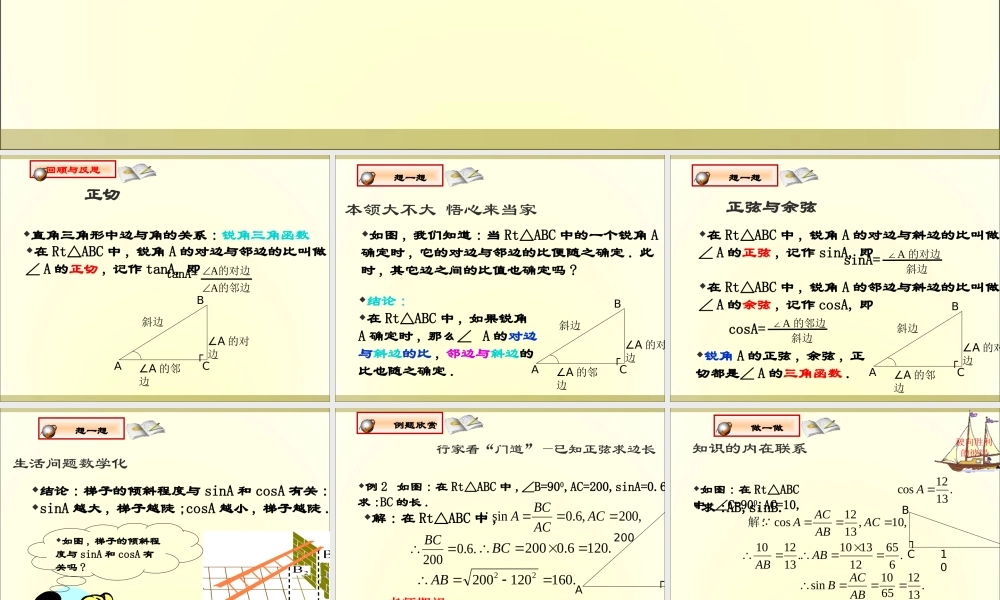Click the book icon on the 本领大不大 slide

coord(464,177)
